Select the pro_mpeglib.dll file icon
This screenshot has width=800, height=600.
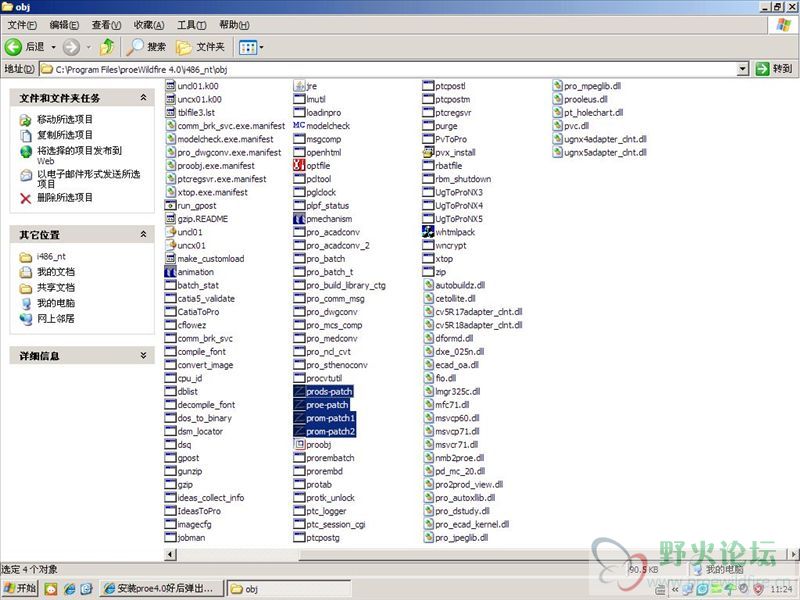pos(558,86)
